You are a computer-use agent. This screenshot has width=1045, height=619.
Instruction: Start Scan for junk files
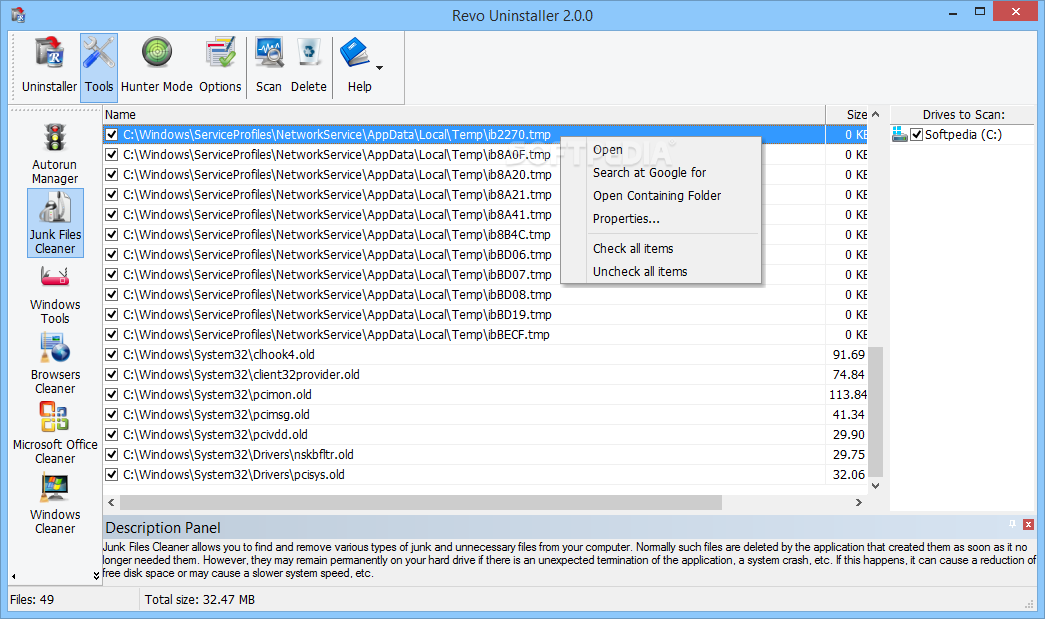point(269,67)
